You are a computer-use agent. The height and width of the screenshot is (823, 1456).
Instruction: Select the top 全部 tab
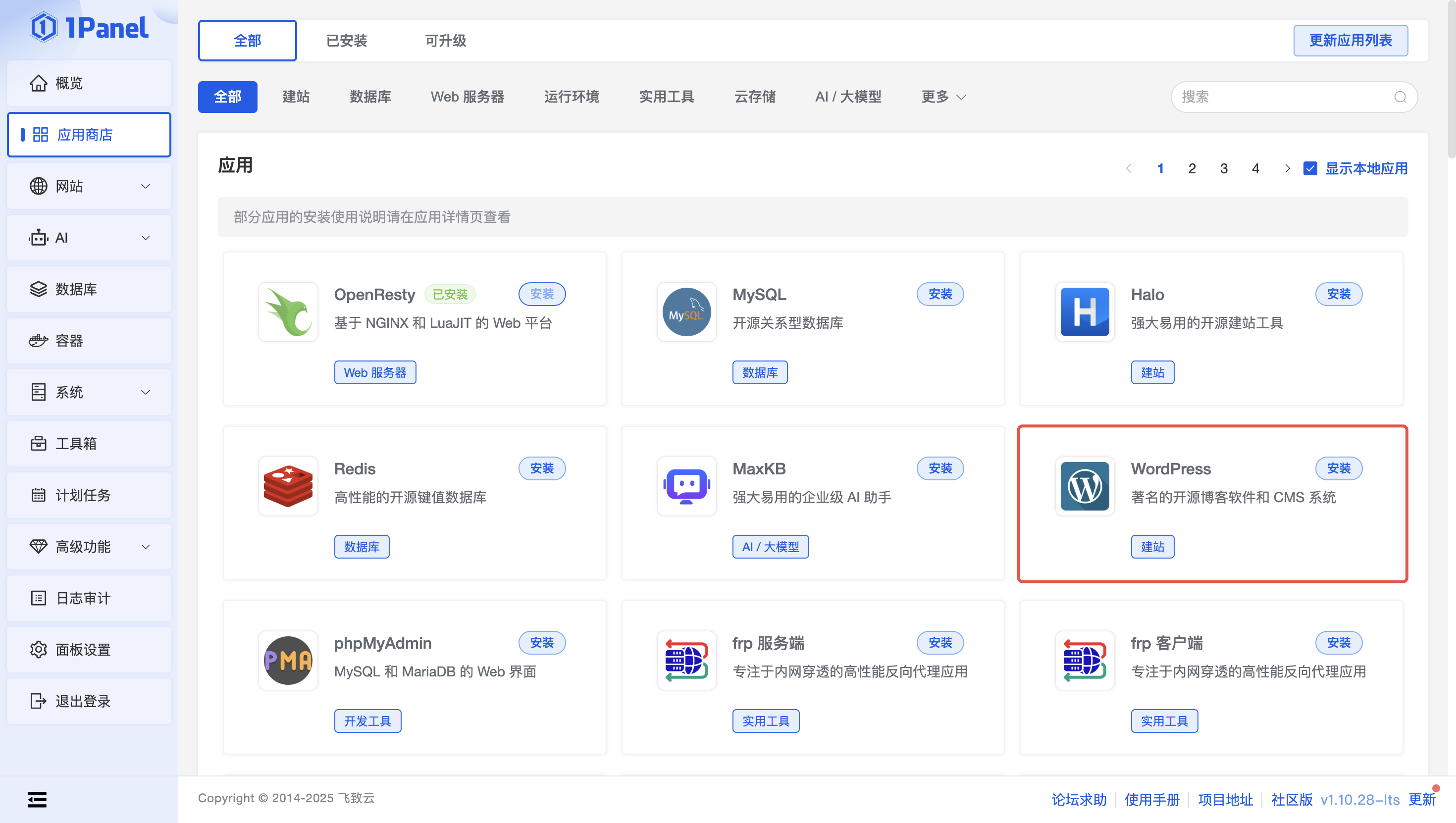(247, 41)
